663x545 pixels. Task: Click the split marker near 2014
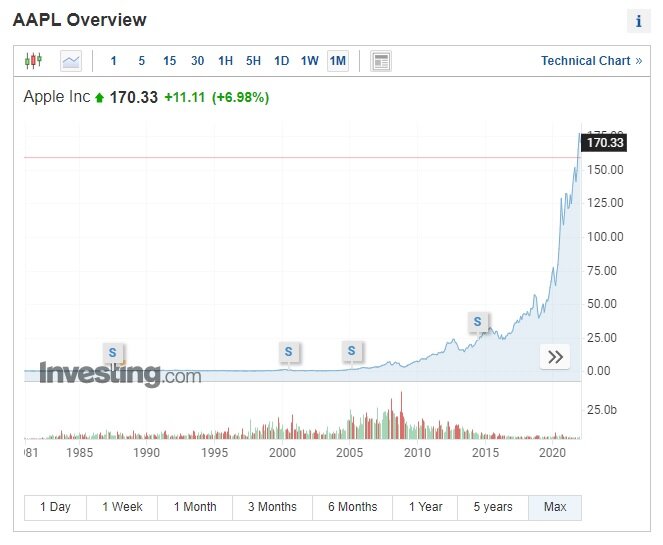tap(477, 321)
